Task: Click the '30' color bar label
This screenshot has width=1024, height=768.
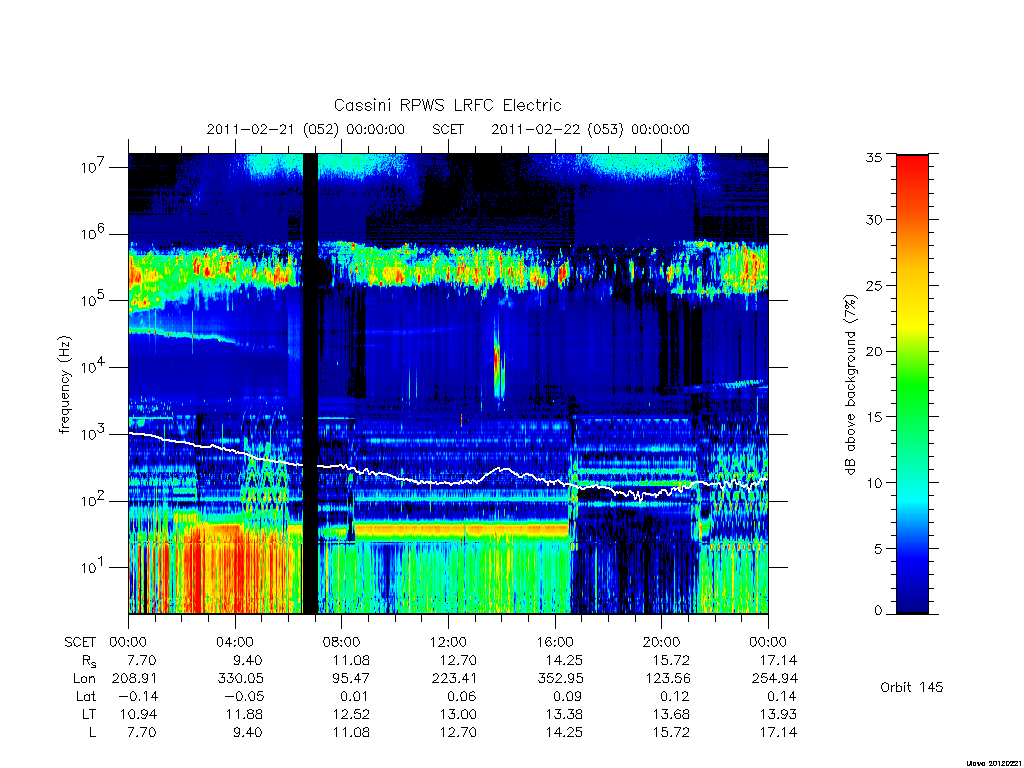Action: 874,219
